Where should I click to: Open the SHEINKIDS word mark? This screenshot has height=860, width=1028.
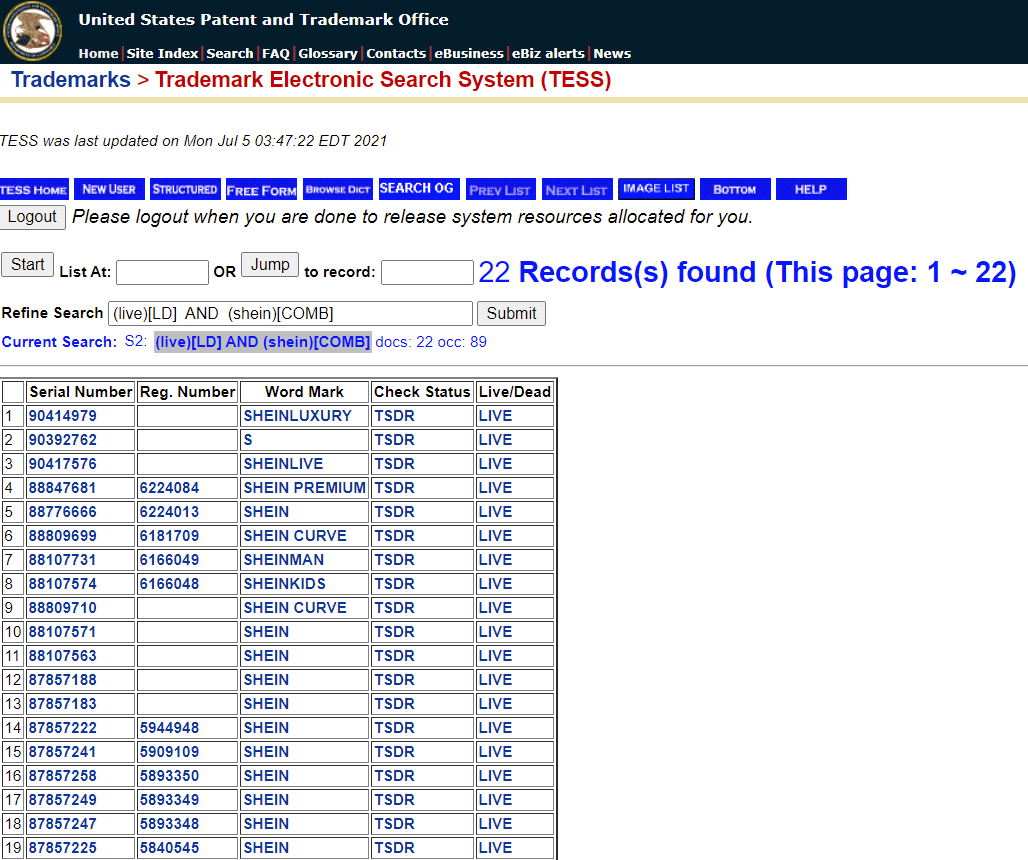(x=285, y=583)
